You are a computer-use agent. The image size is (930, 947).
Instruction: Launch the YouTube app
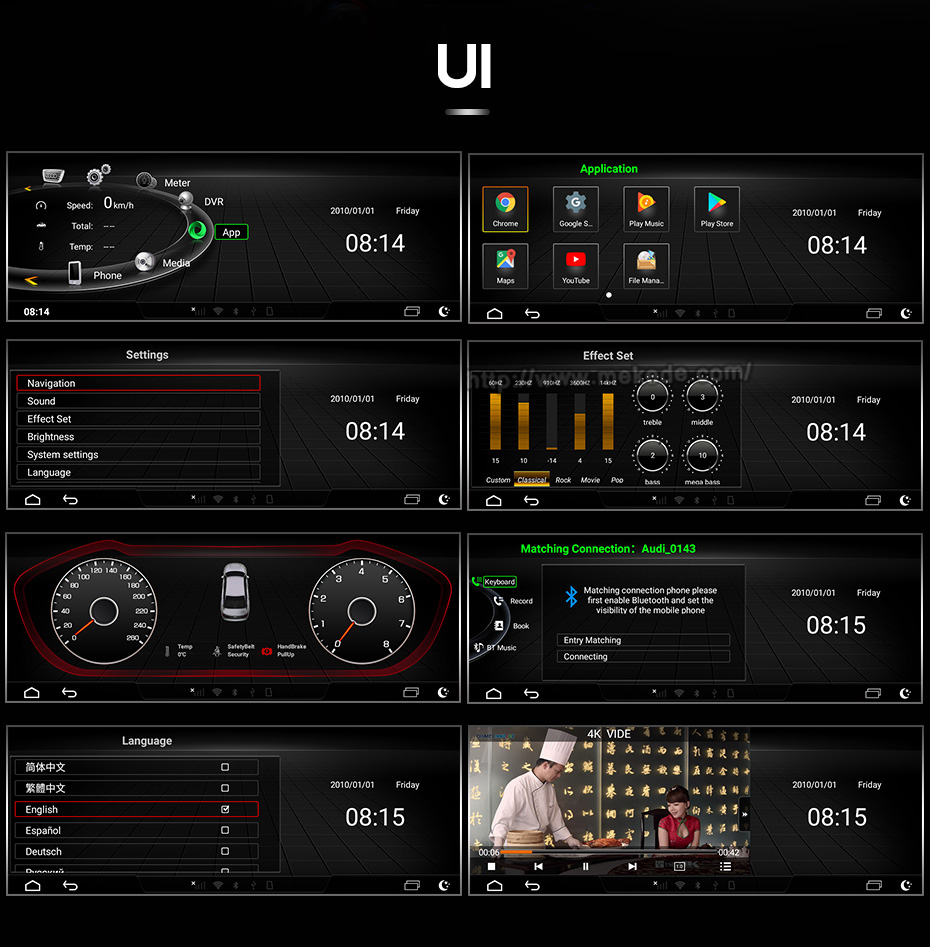click(576, 266)
